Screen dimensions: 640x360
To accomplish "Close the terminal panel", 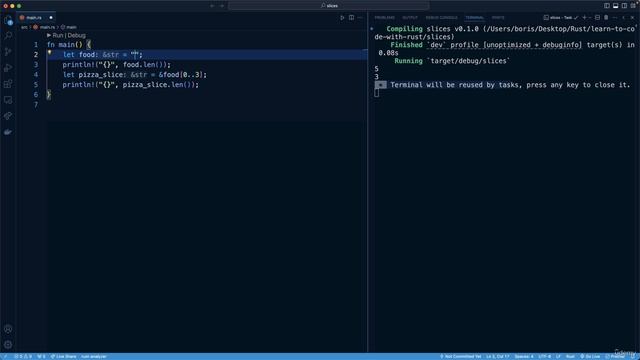I will 632,18.
